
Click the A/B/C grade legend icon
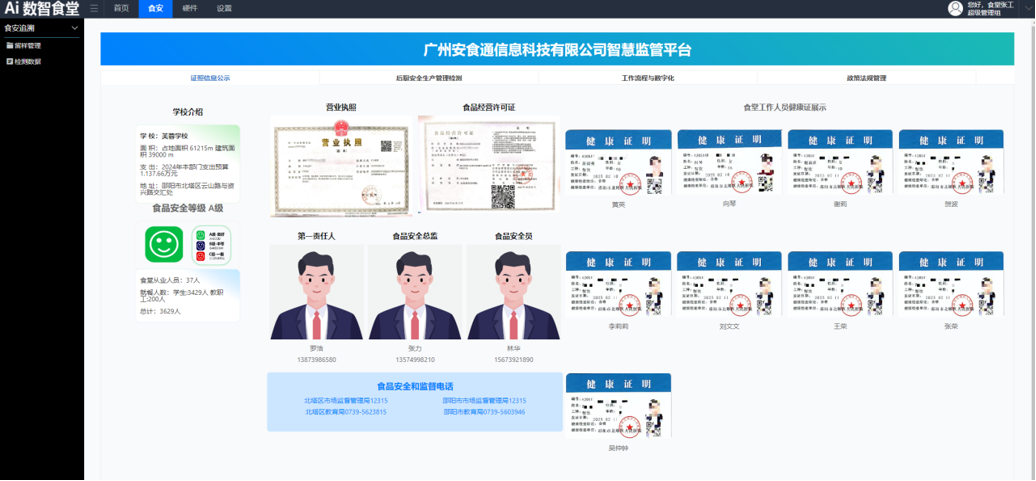211,244
